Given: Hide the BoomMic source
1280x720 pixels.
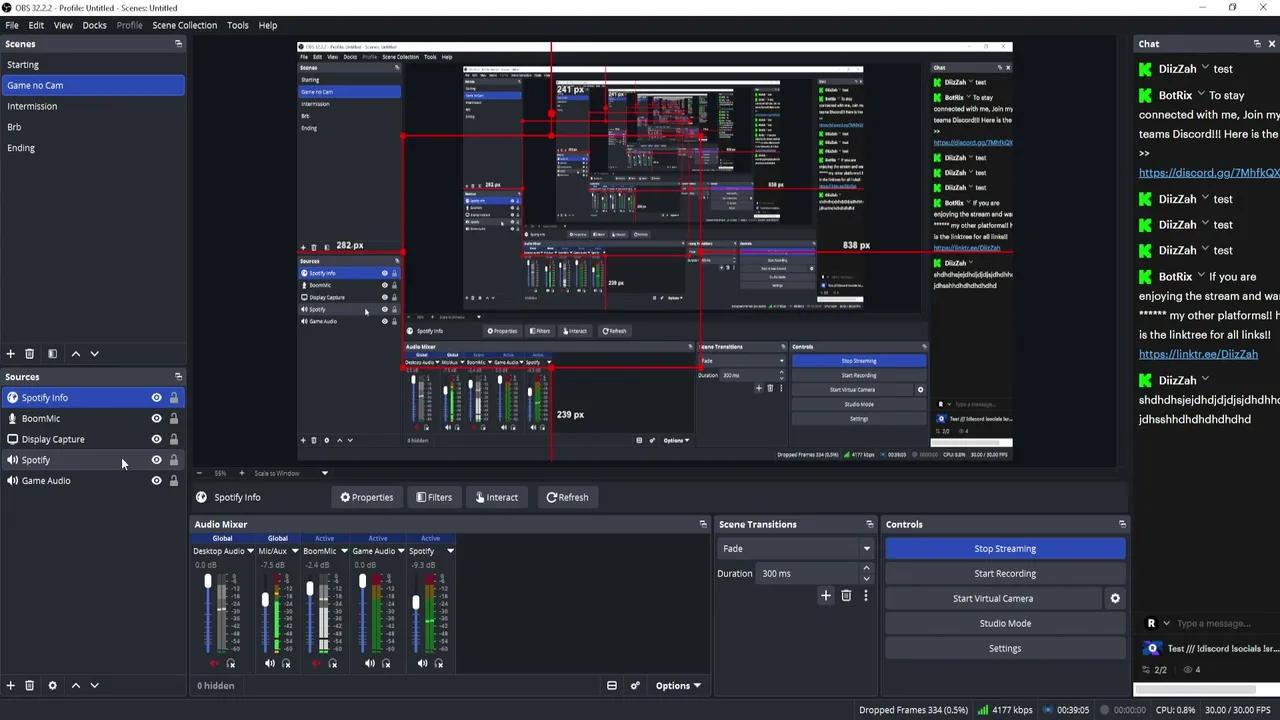Looking at the screenshot, I should click(x=156, y=418).
